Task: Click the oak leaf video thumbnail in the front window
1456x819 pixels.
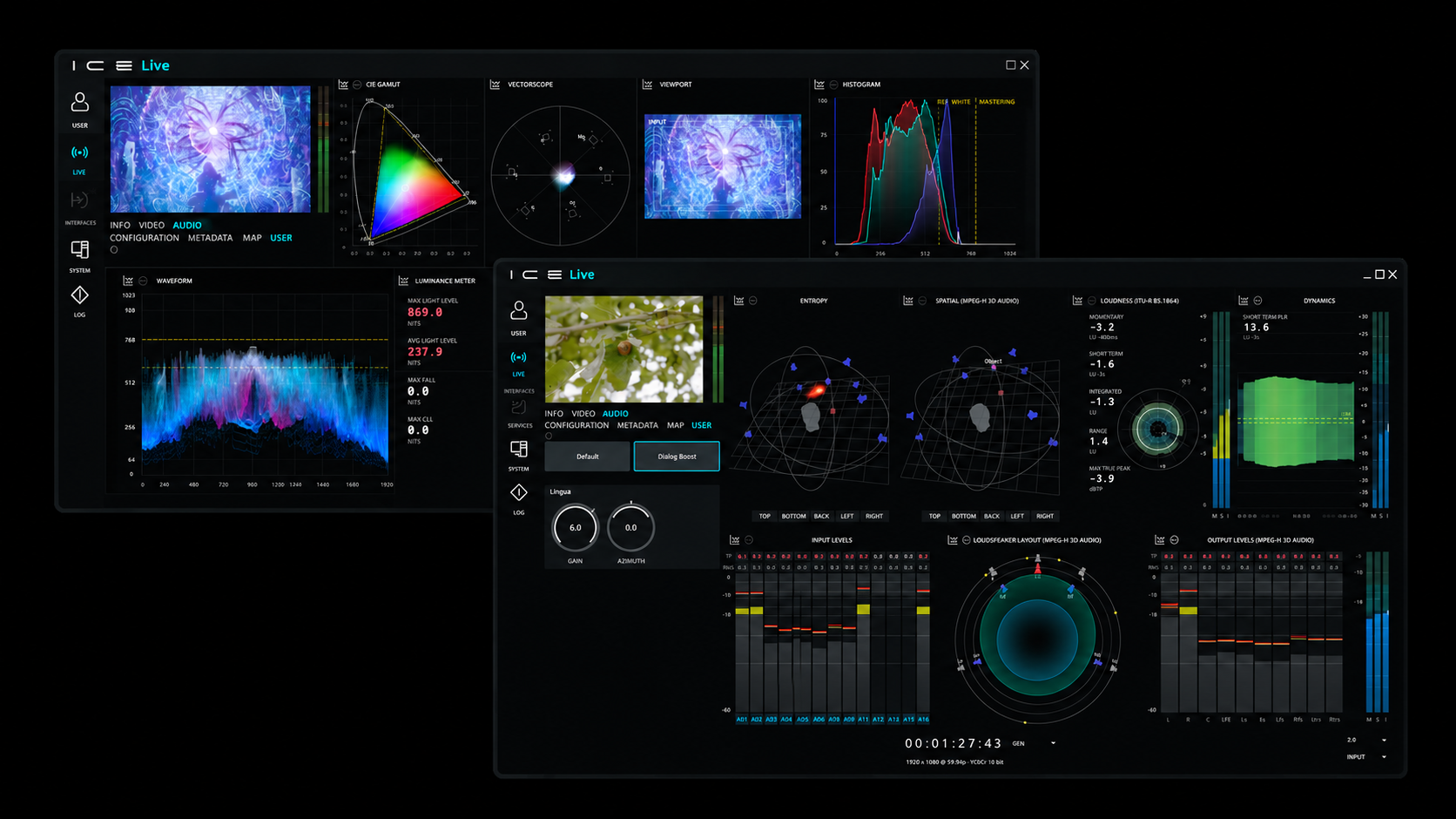Action: 624,349
